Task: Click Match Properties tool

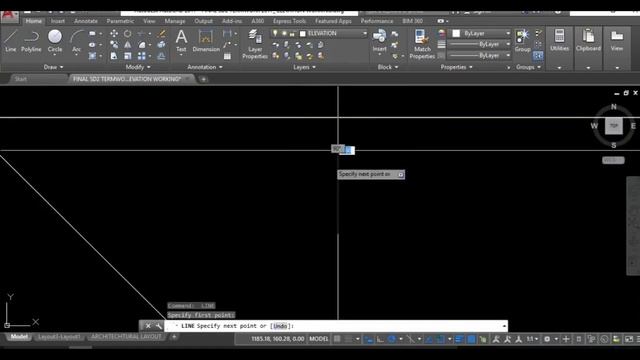Action: (x=422, y=44)
